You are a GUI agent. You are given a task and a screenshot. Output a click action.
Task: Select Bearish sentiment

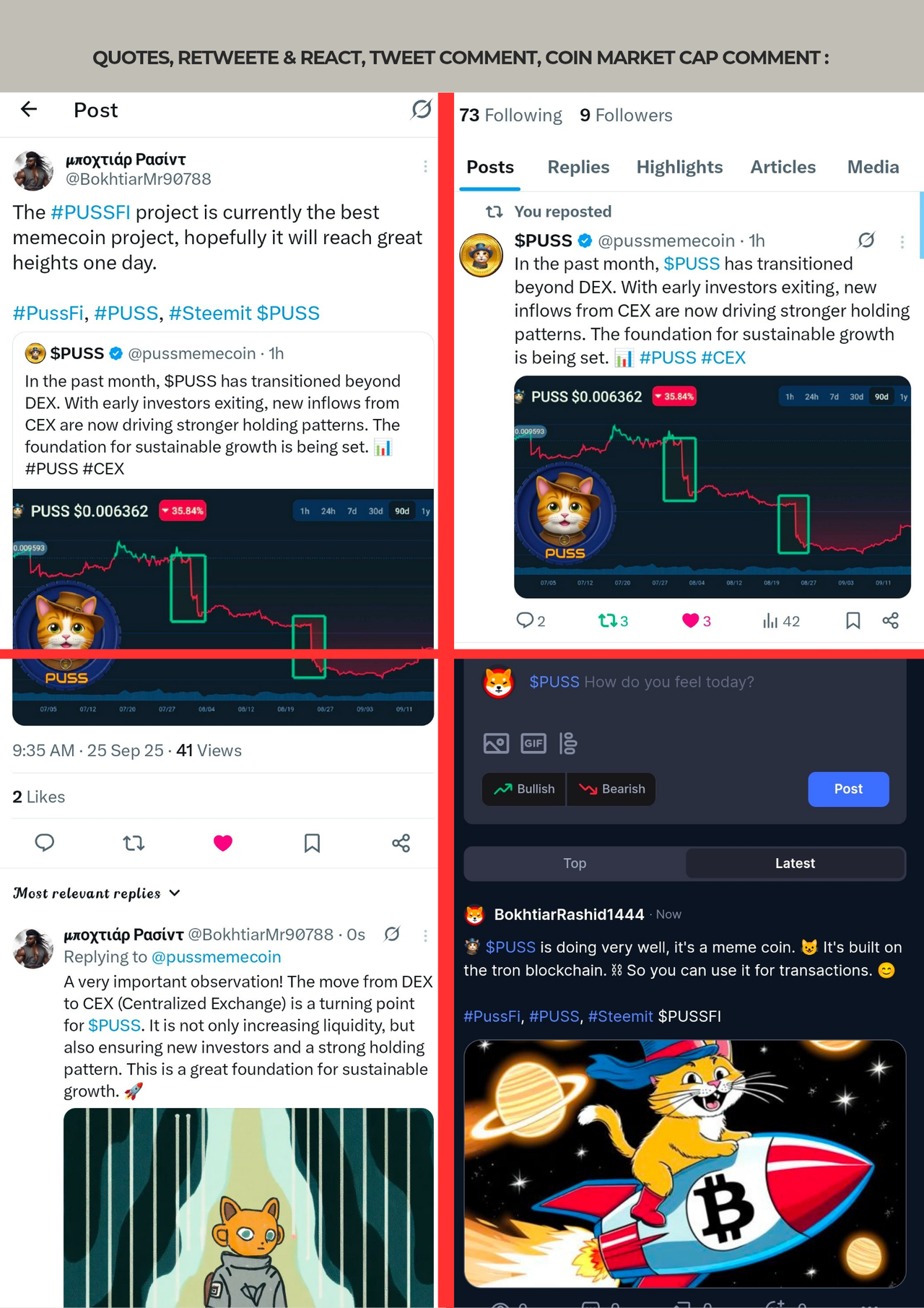click(x=612, y=789)
